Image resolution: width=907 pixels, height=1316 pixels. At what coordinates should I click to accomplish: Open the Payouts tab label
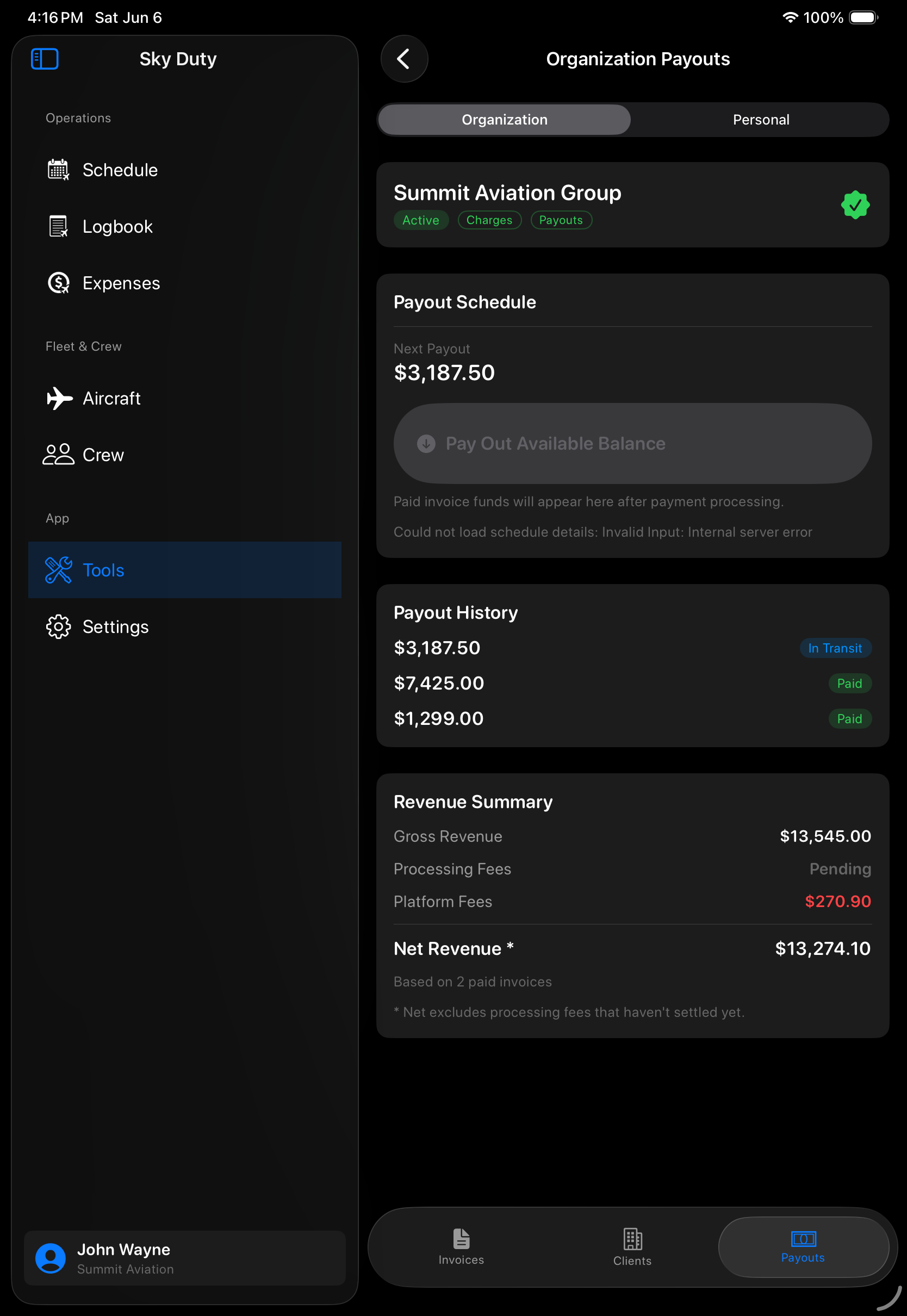(x=803, y=1258)
